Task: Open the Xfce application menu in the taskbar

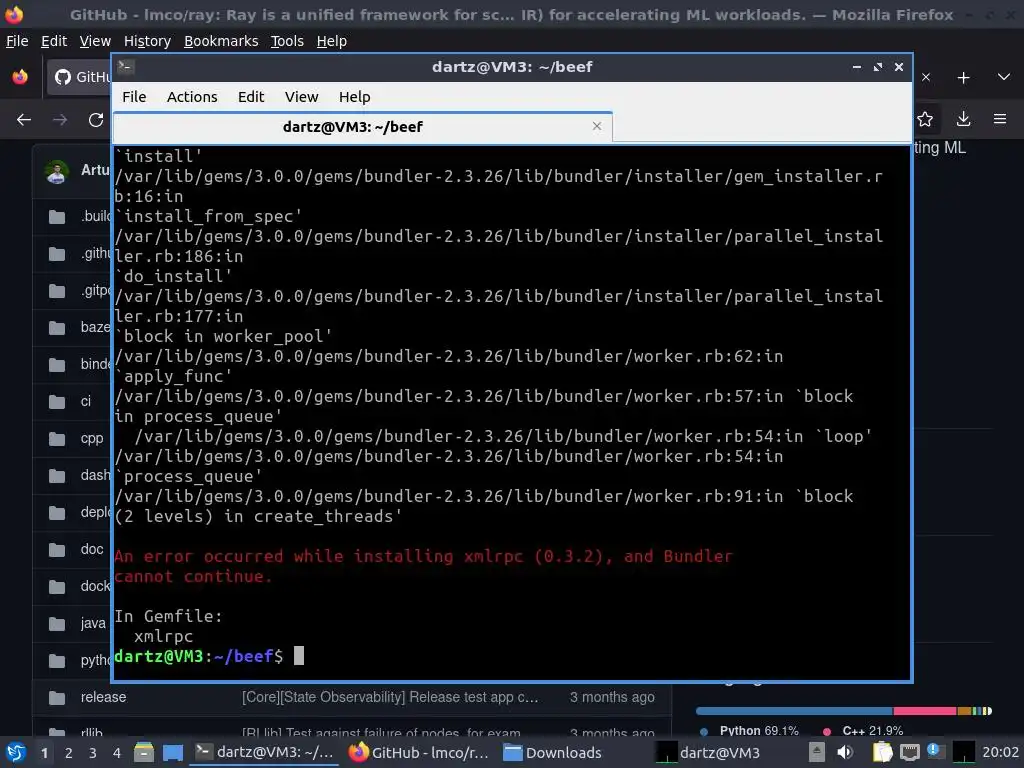Action: pos(15,752)
